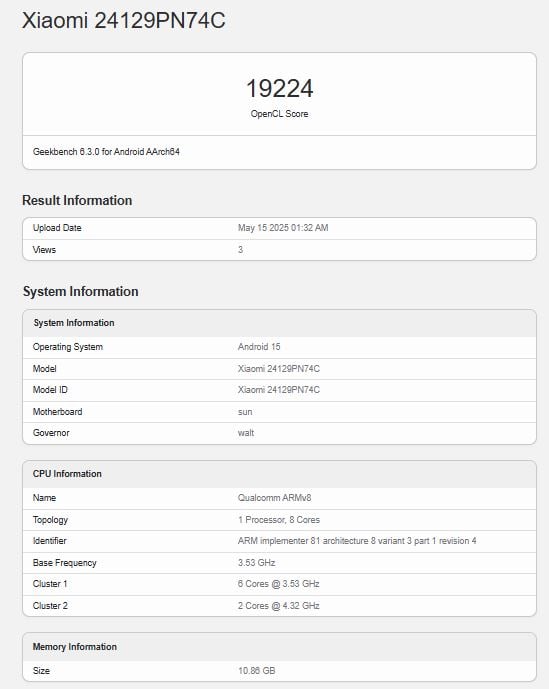
Task: Select the Qualcomm ARMv8 CPU name
Action: (274, 498)
